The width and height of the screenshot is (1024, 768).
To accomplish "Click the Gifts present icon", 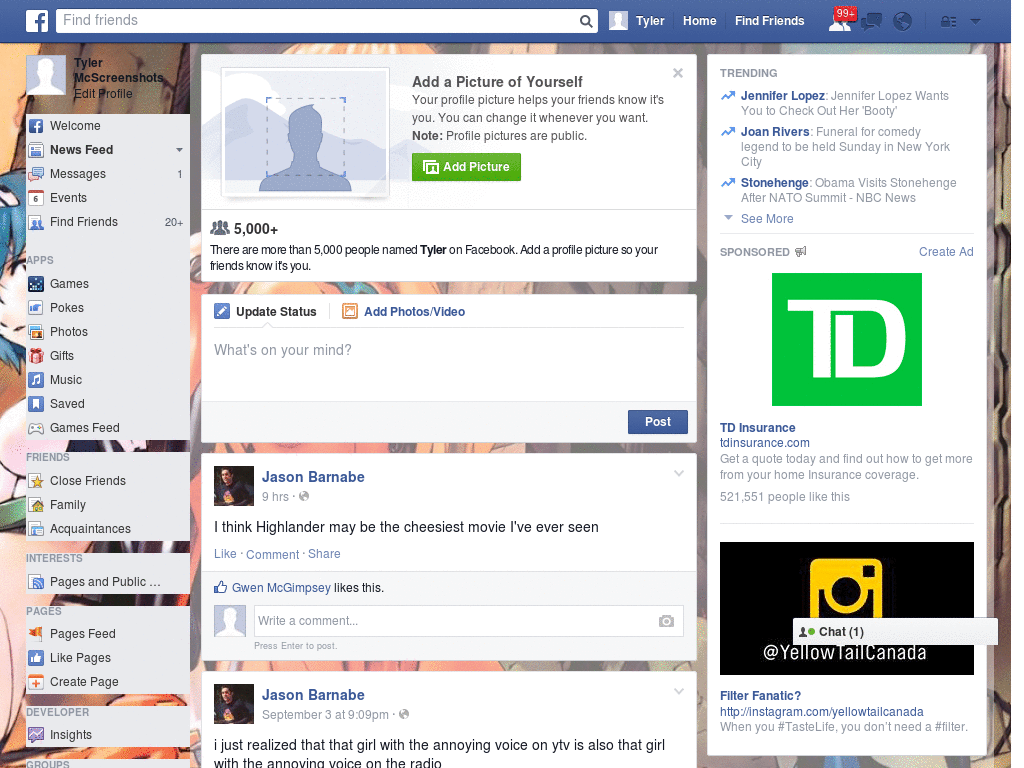I will (x=36, y=356).
